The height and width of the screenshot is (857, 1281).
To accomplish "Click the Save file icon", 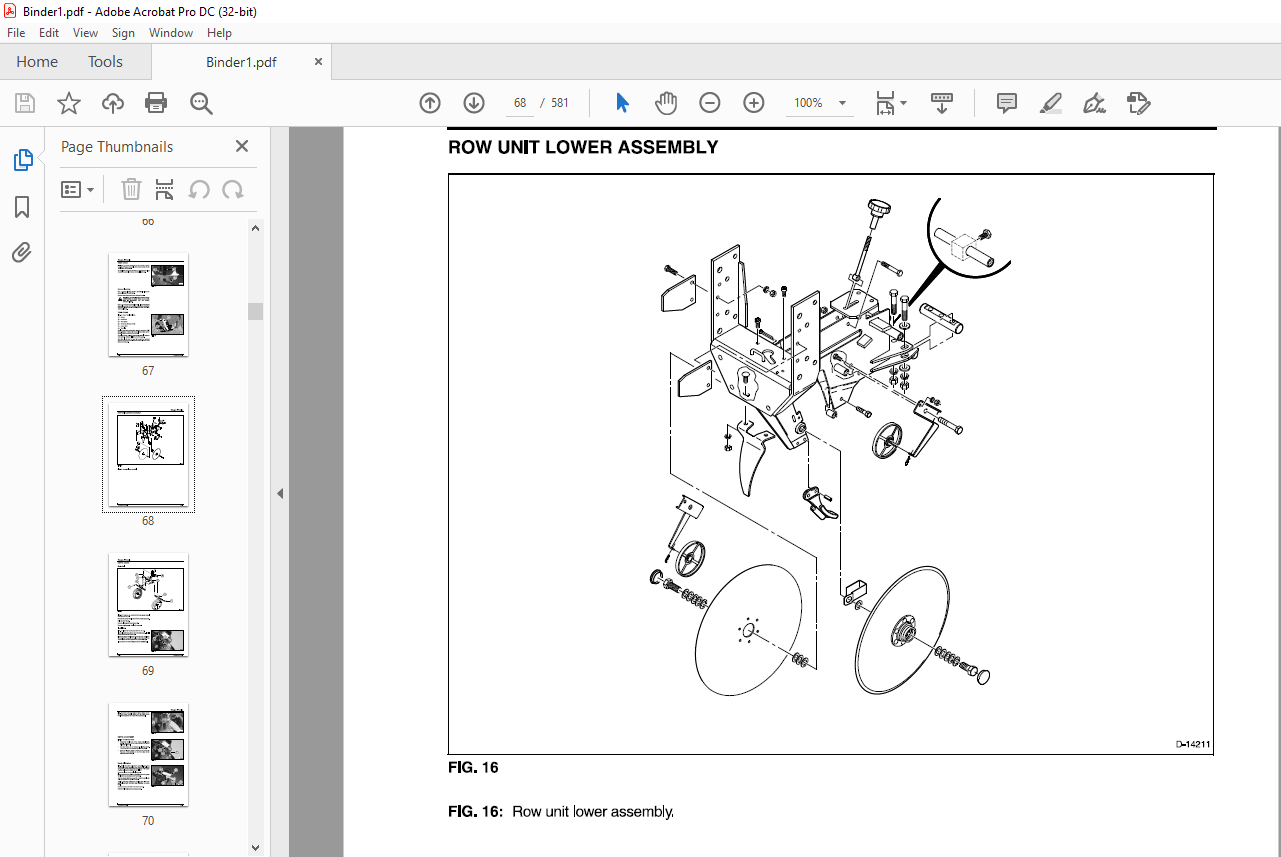I will pyautogui.click(x=25, y=103).
